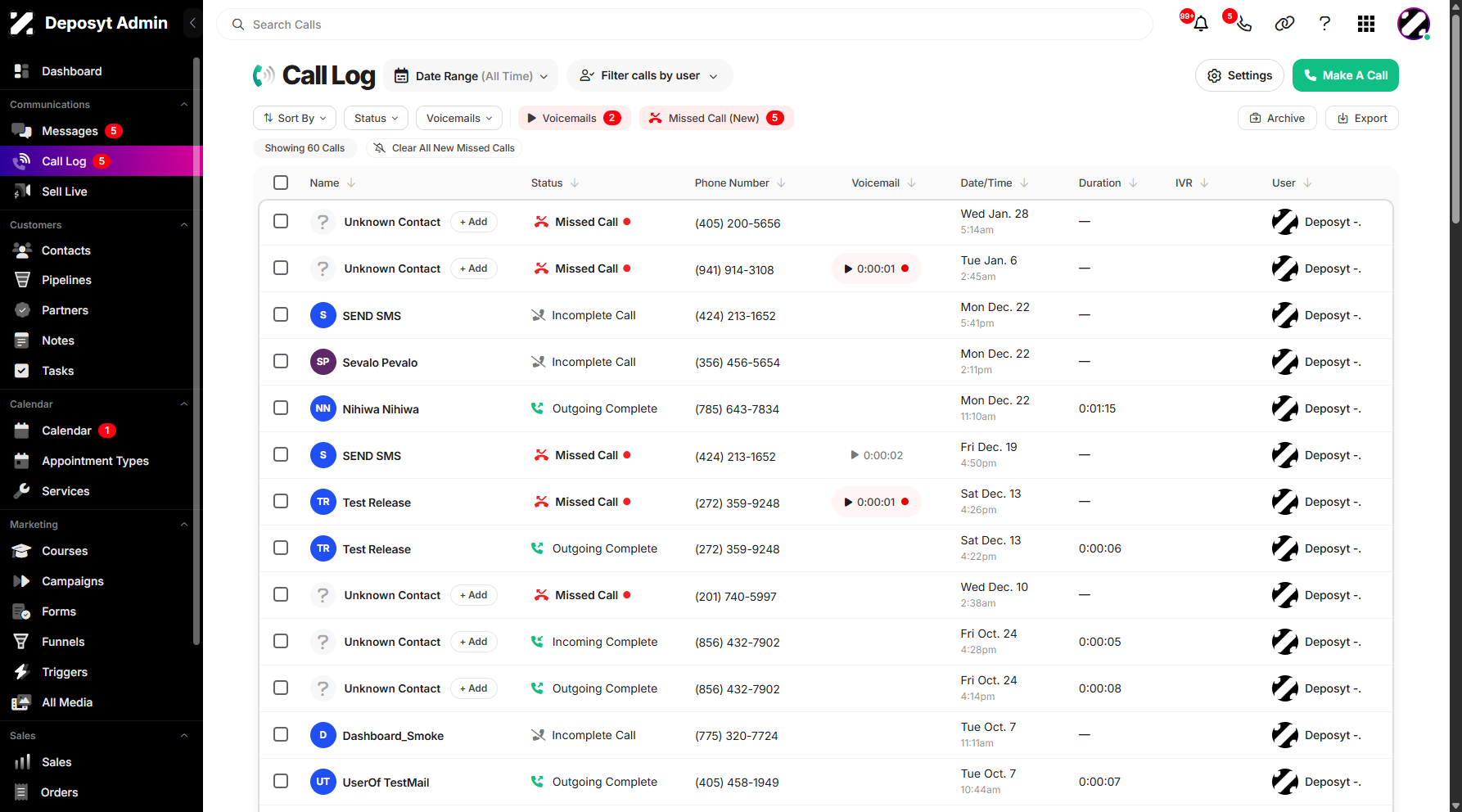Collapse the Communications sidebar section

tap(184, 105)
